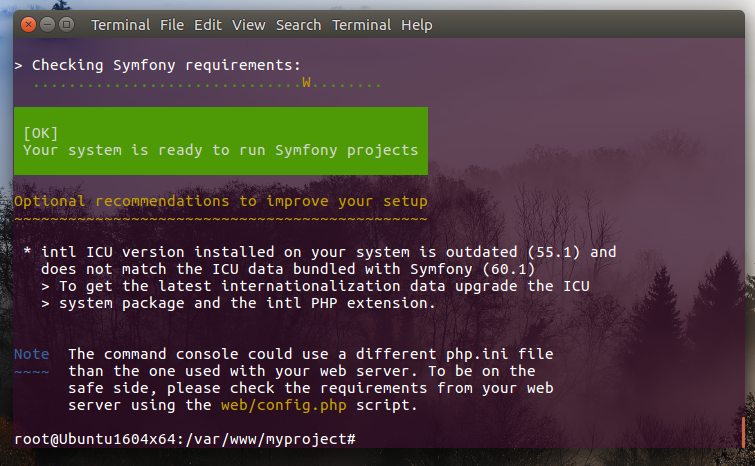755x466 pixels.
Task: Open the second Terminal menu beside Help
Action: click(x=362, y=25)
